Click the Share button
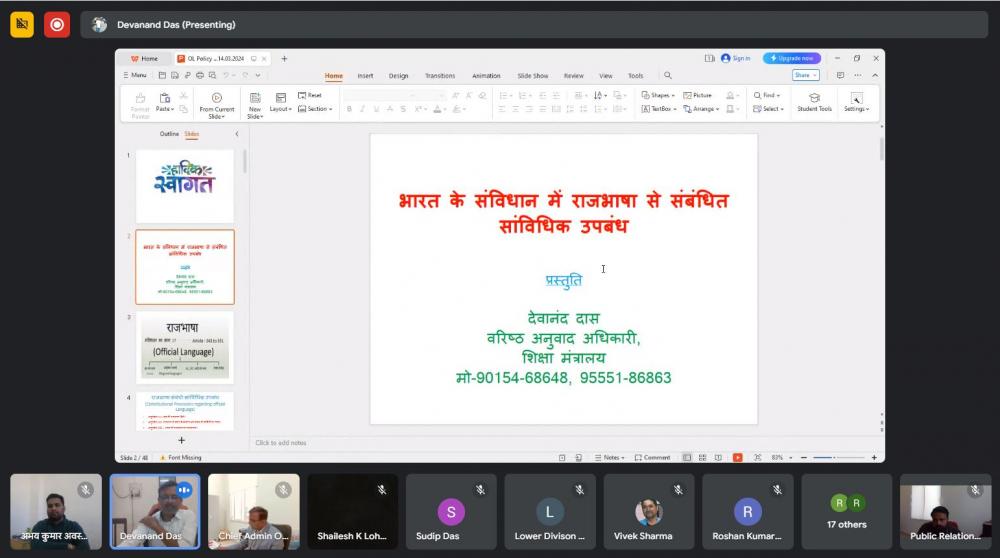This screenshot has height=558, width=1000. coord(805,75)
